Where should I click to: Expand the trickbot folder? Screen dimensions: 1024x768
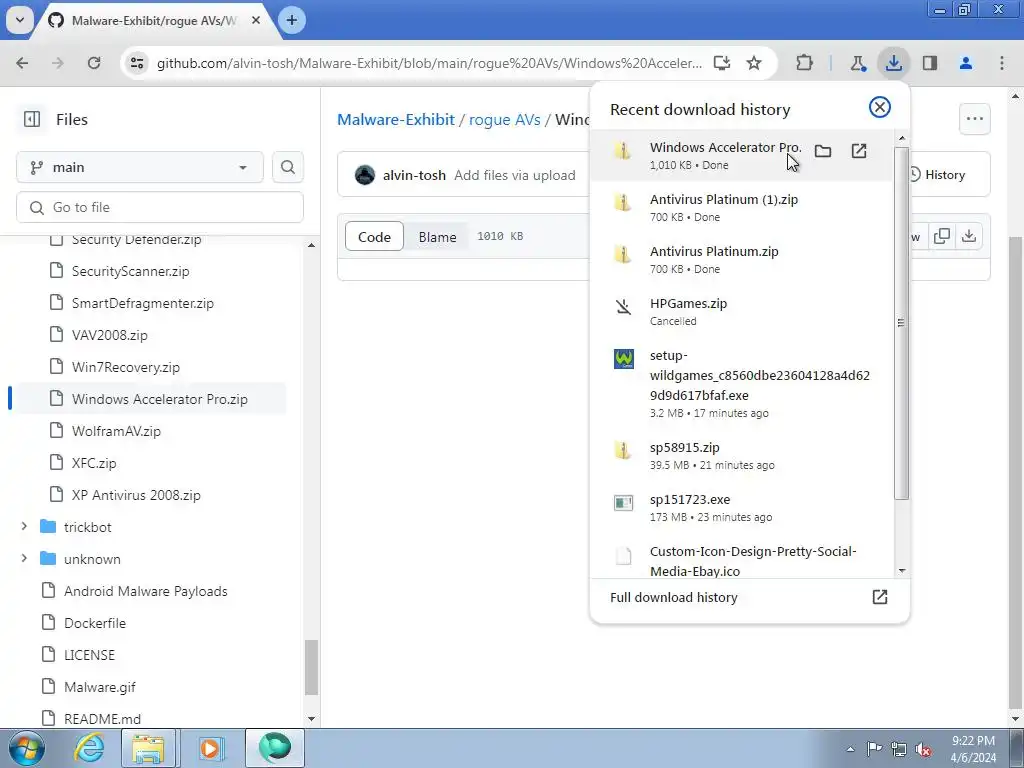(x=24, y=526)
